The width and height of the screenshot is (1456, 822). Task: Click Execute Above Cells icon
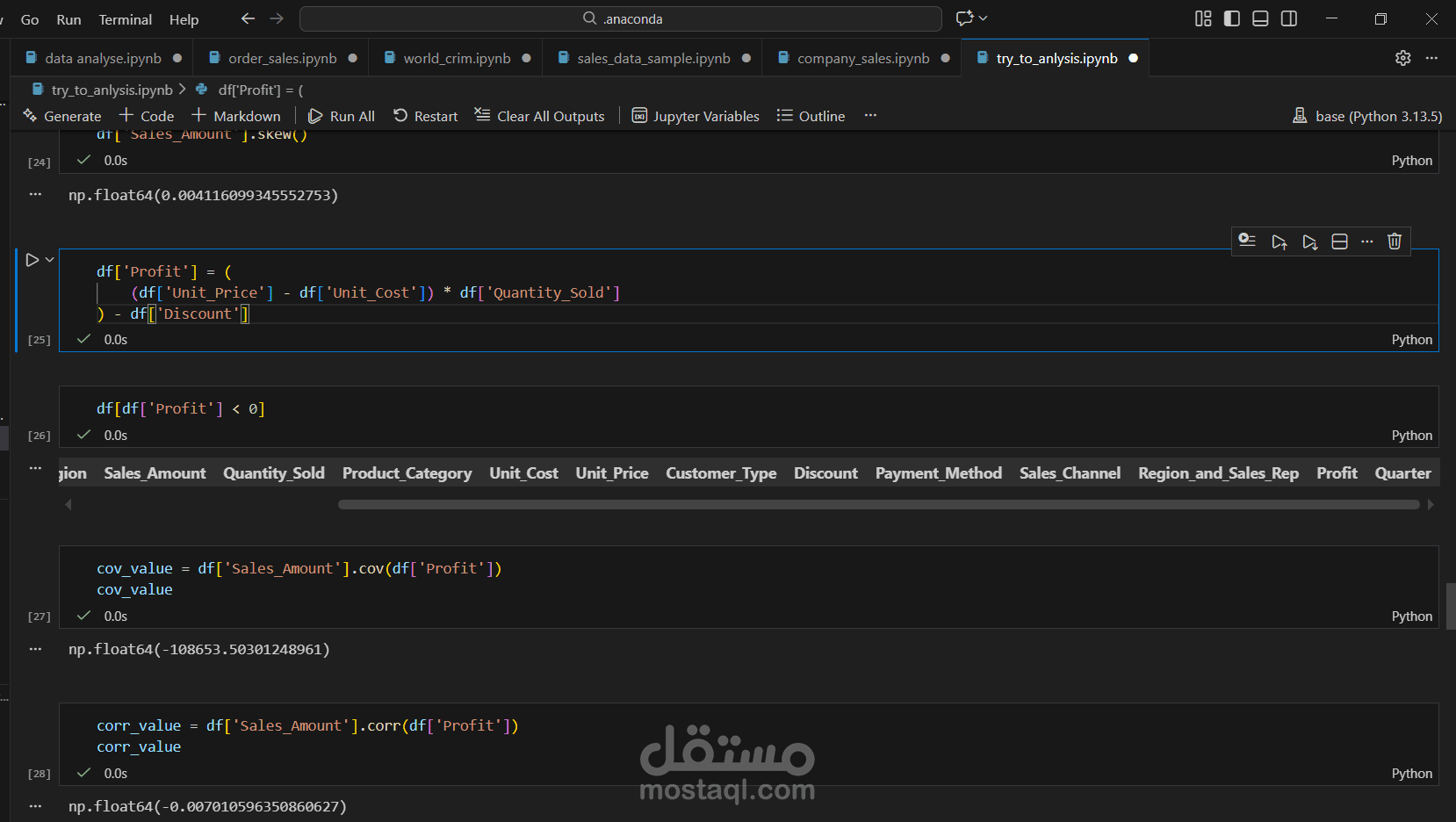pos(1279,242)
